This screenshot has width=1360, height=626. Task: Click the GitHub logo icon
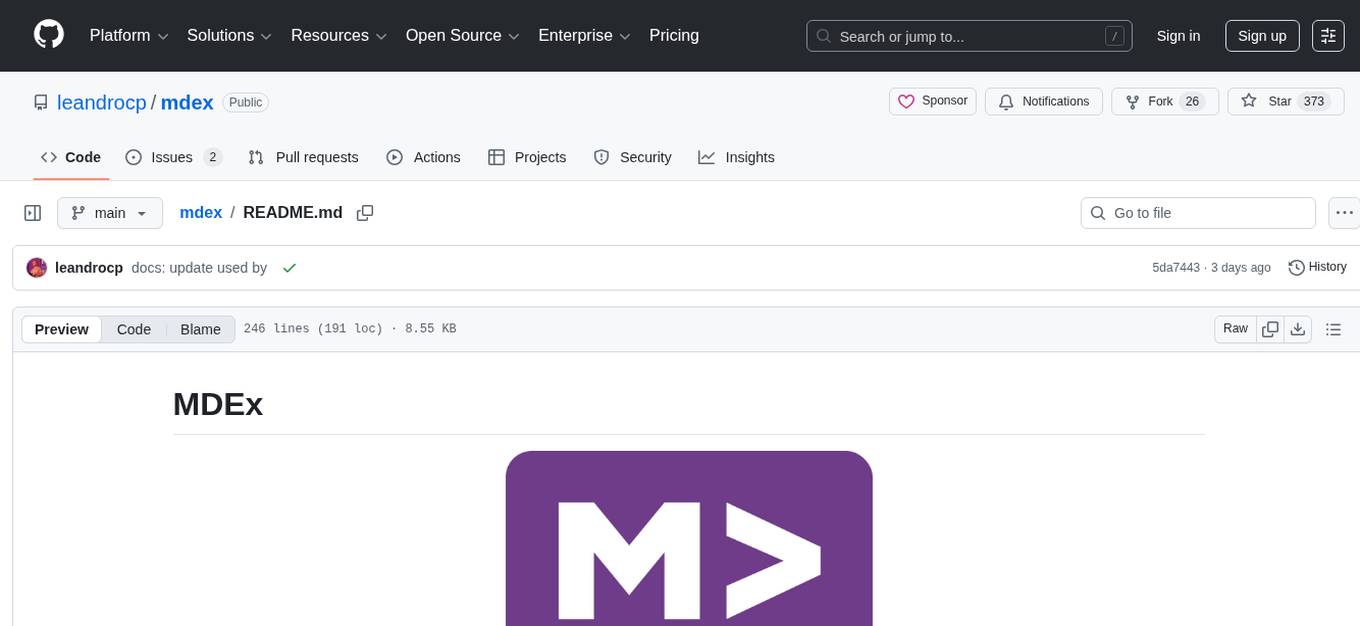click(48, 35)
